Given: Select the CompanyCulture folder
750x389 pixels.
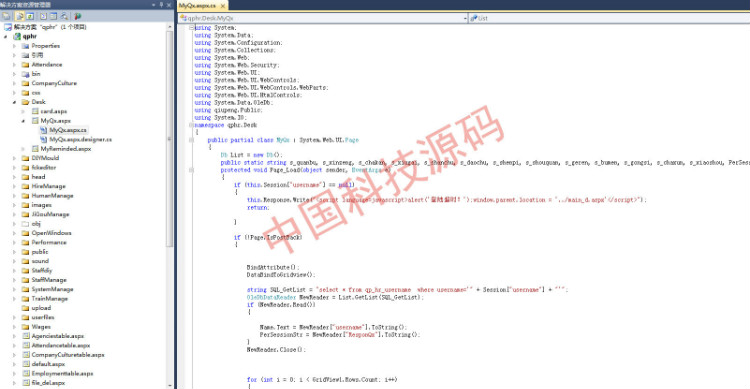Looking at the screenshot, I should tap(54, 83).
